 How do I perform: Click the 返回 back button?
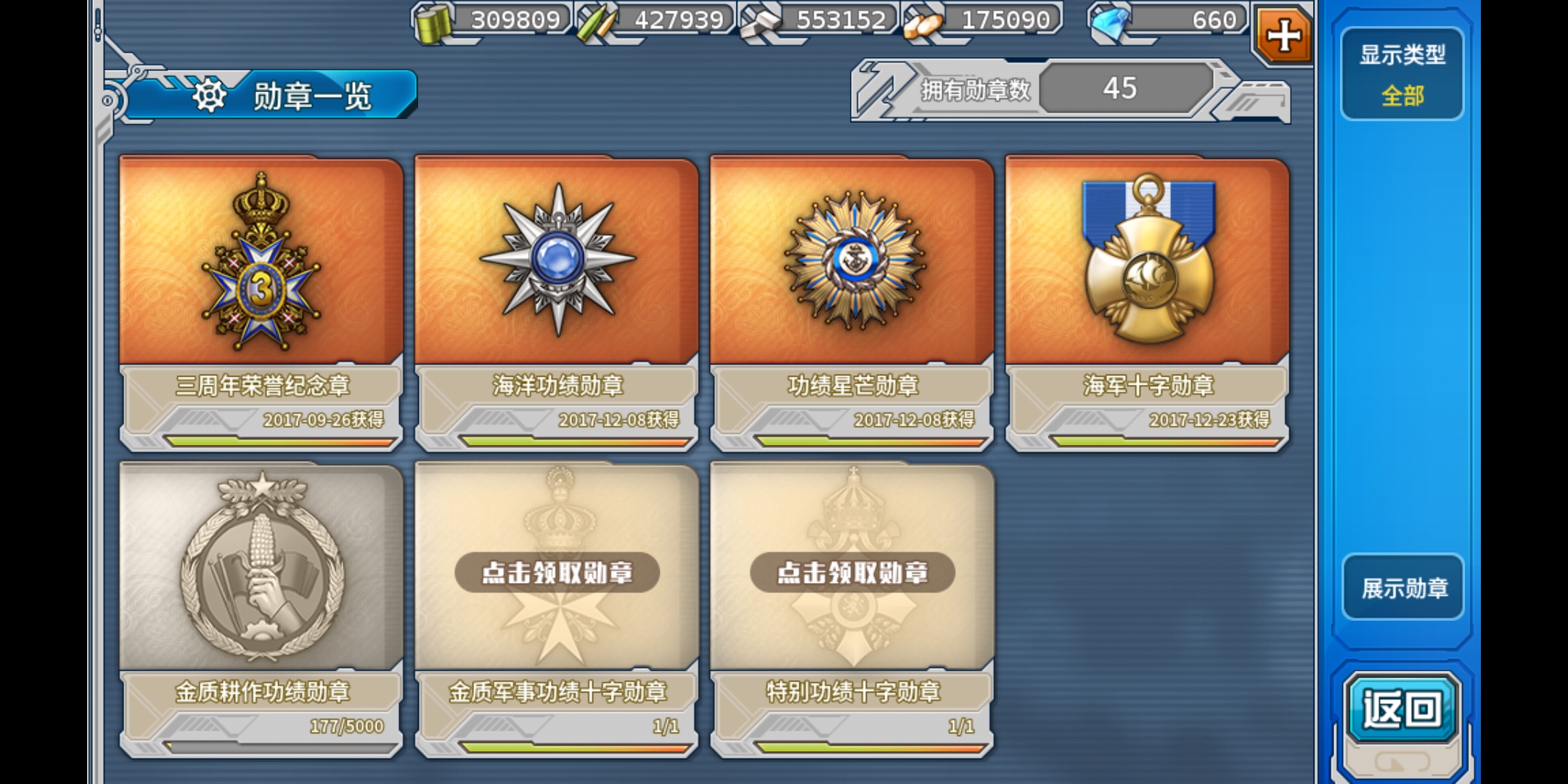(x=1402, y=709)
